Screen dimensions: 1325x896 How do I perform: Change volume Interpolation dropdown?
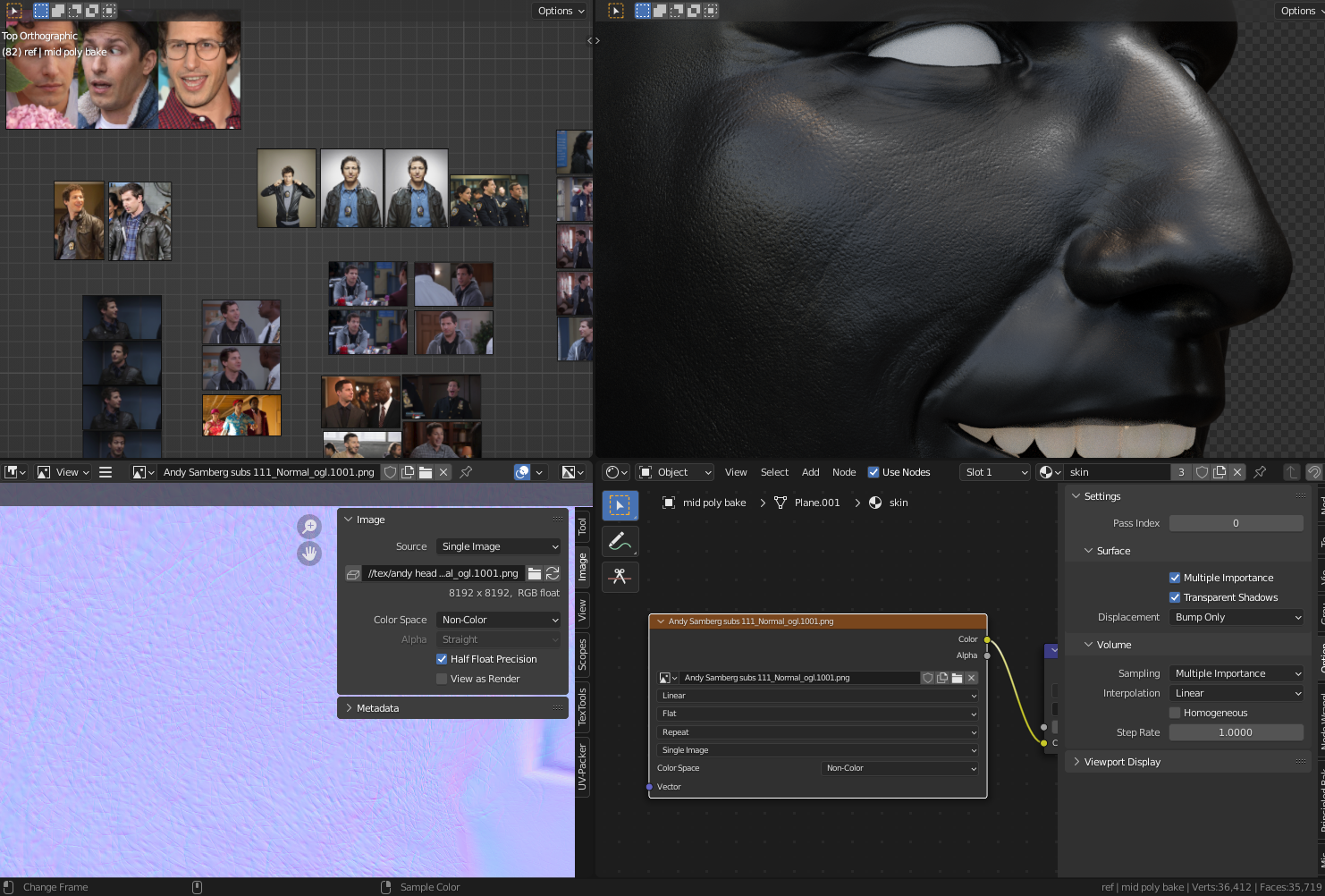click(x=1236, y=693)
